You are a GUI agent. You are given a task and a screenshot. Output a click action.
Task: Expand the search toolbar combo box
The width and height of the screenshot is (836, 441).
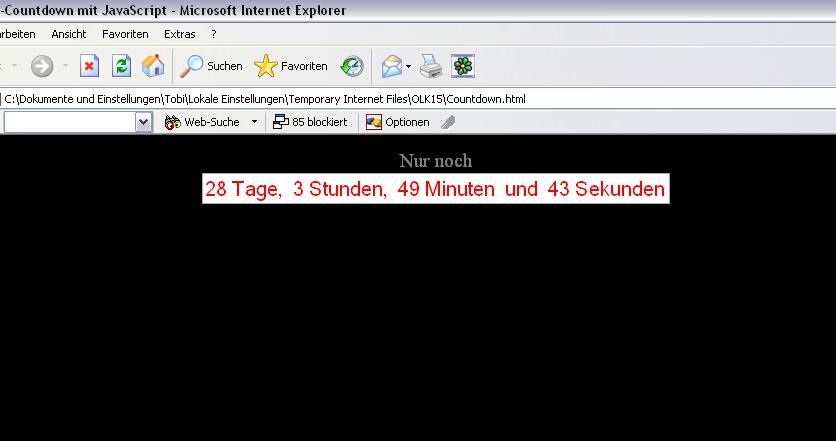pyautogui.click(x=143, y=122)
